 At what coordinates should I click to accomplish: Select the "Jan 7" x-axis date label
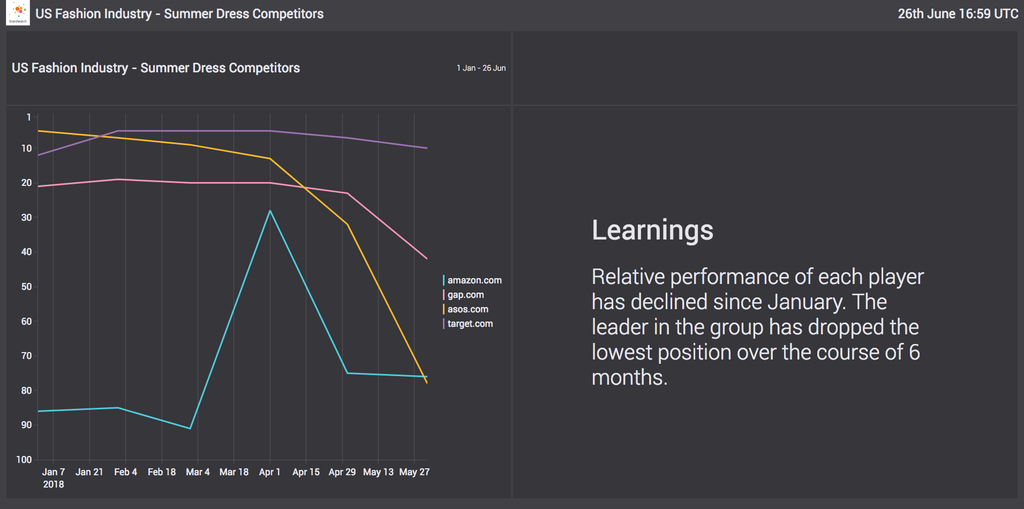(53, 471)
